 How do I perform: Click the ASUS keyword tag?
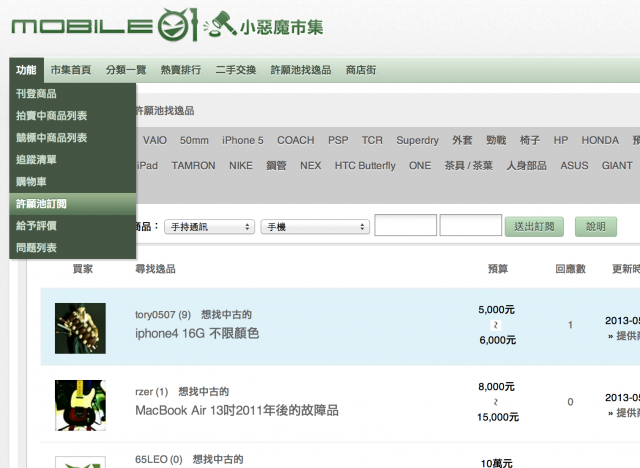574,166
